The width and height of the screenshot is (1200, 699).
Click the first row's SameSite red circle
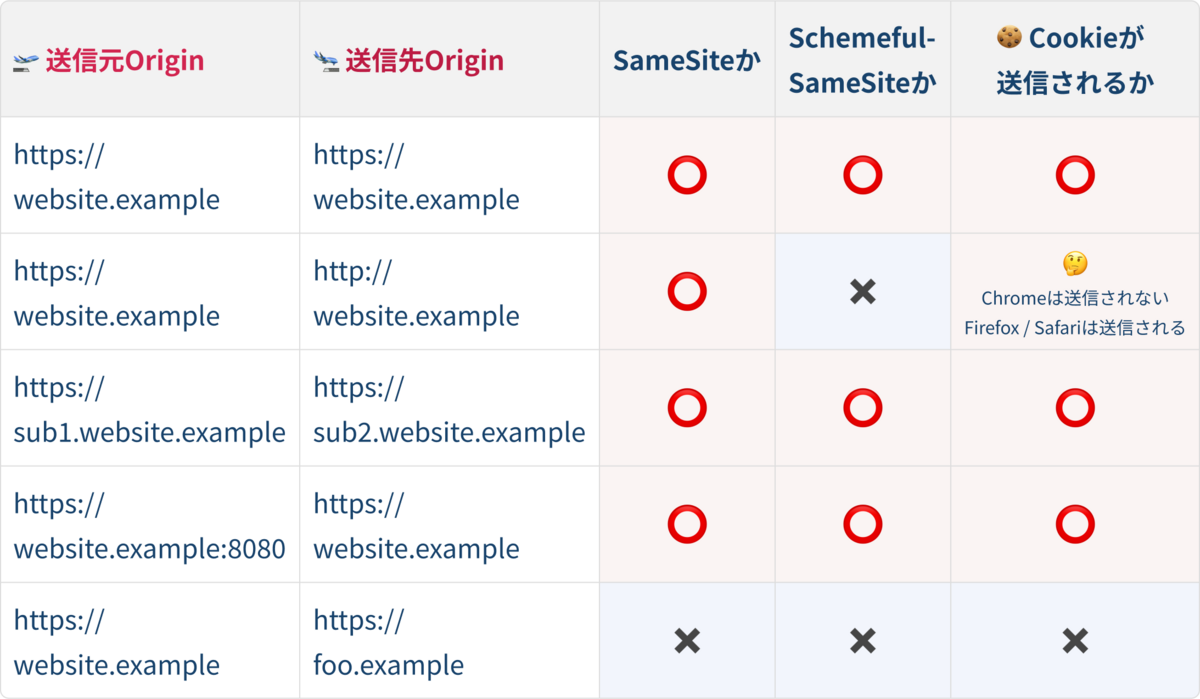click(x=687, y=176)
